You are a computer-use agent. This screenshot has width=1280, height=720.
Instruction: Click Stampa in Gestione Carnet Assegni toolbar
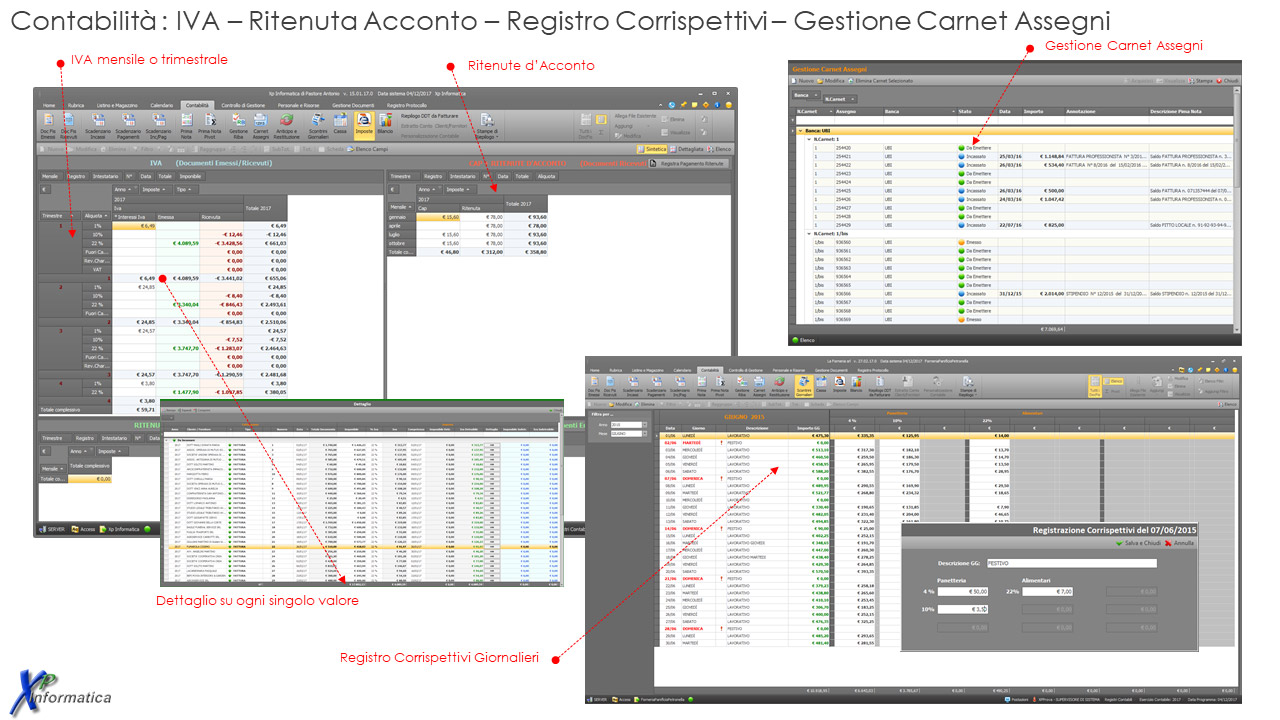click(1200, 81)
